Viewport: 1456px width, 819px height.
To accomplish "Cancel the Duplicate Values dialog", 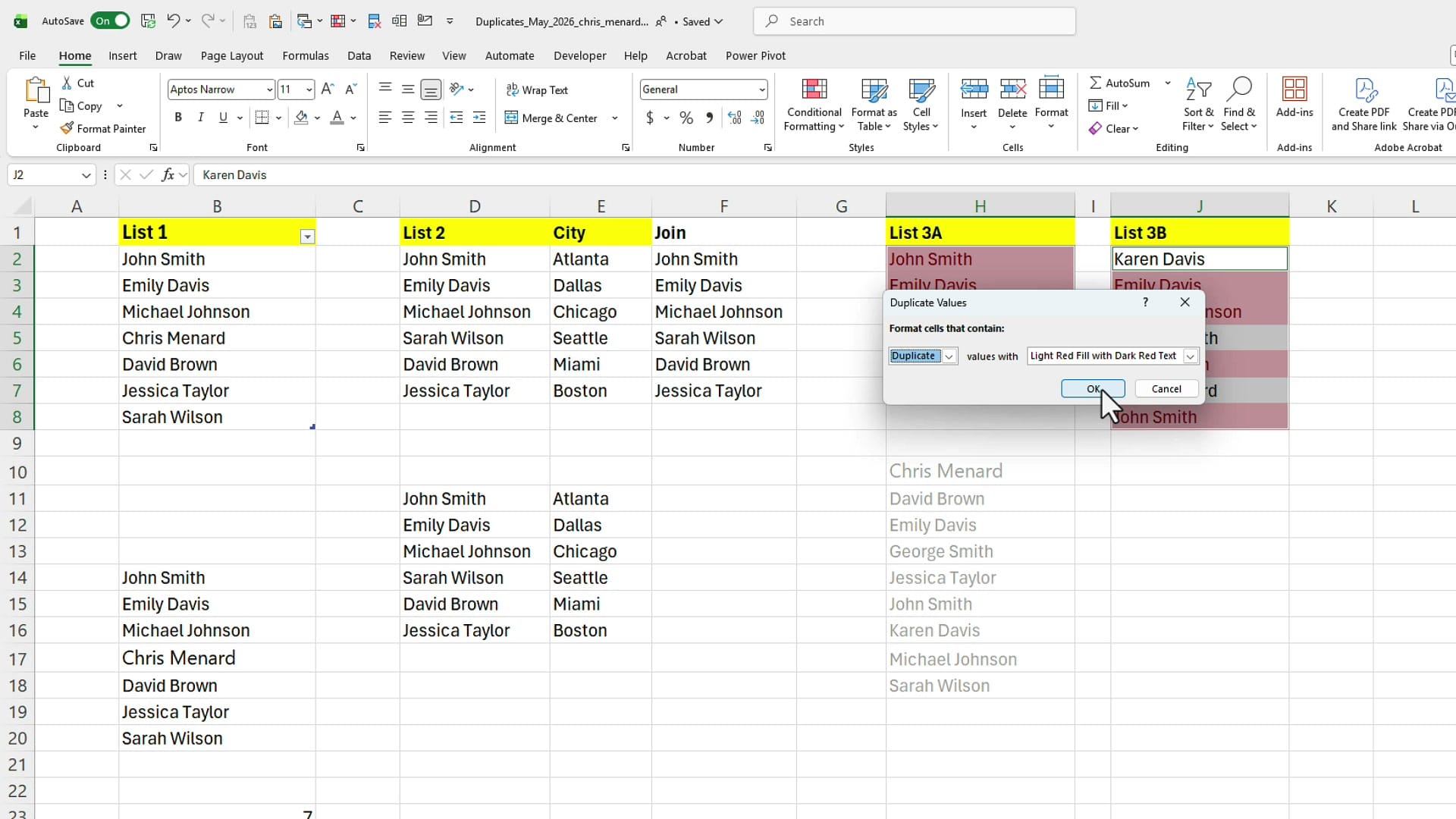I will 1166,389.
